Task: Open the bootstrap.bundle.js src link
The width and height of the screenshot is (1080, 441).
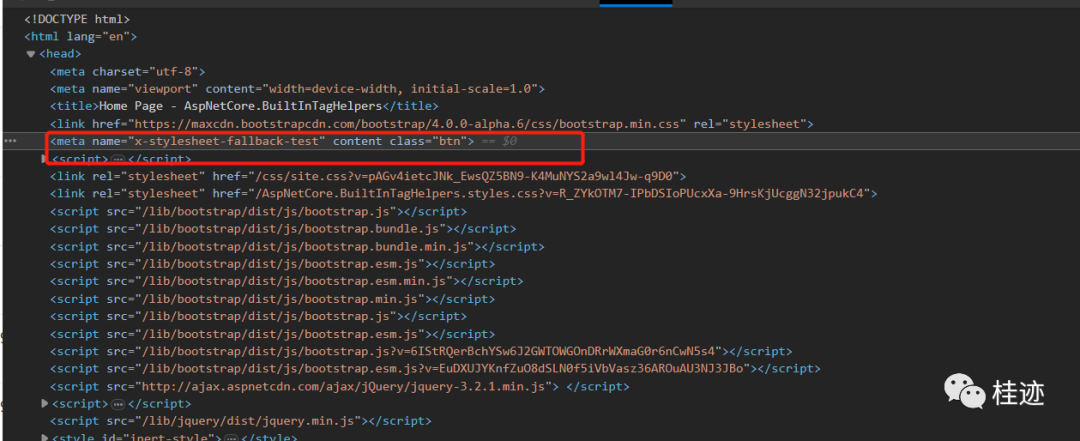Action: pos(294,229)
